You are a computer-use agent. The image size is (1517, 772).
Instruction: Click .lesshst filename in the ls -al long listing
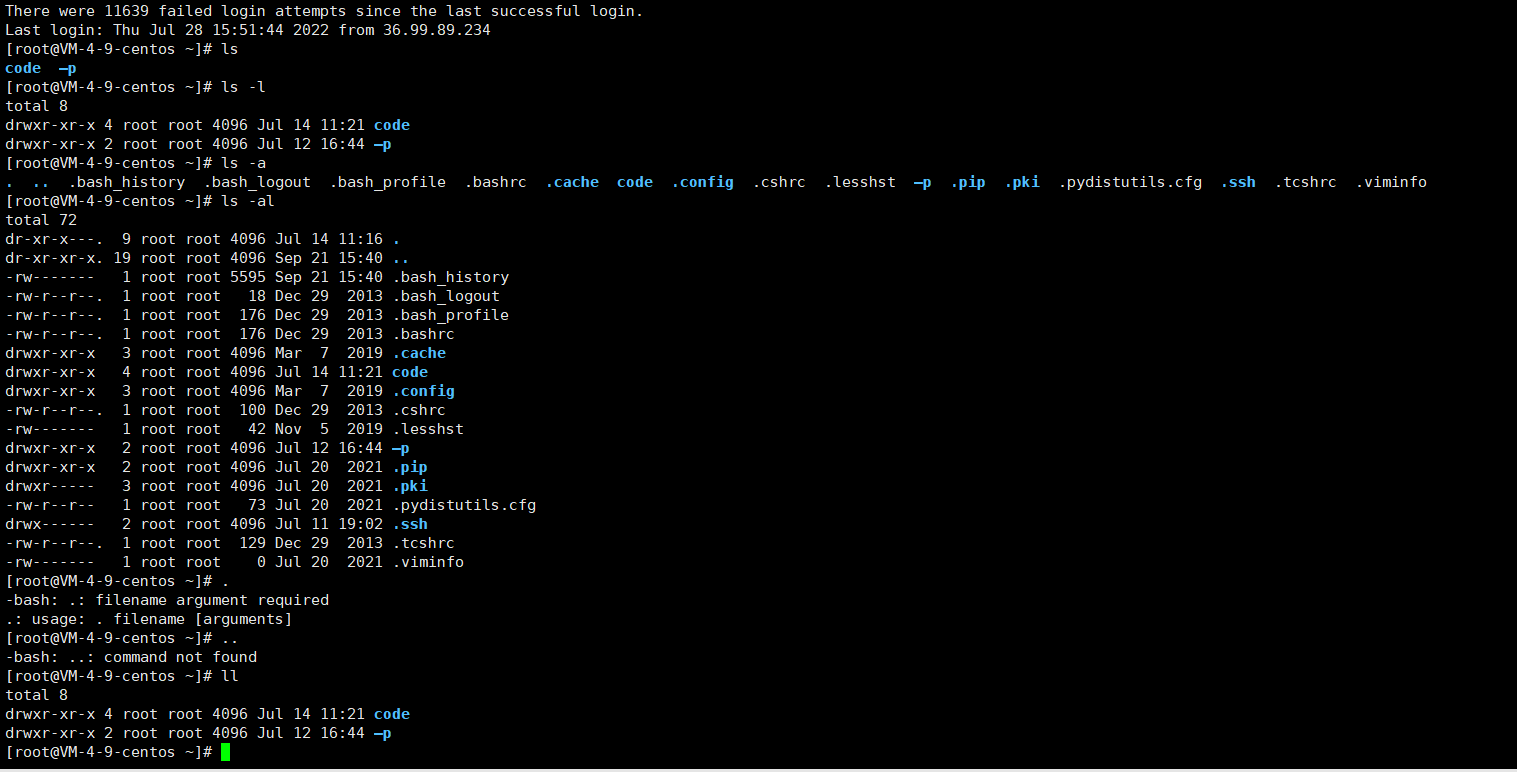pos(428,429)
